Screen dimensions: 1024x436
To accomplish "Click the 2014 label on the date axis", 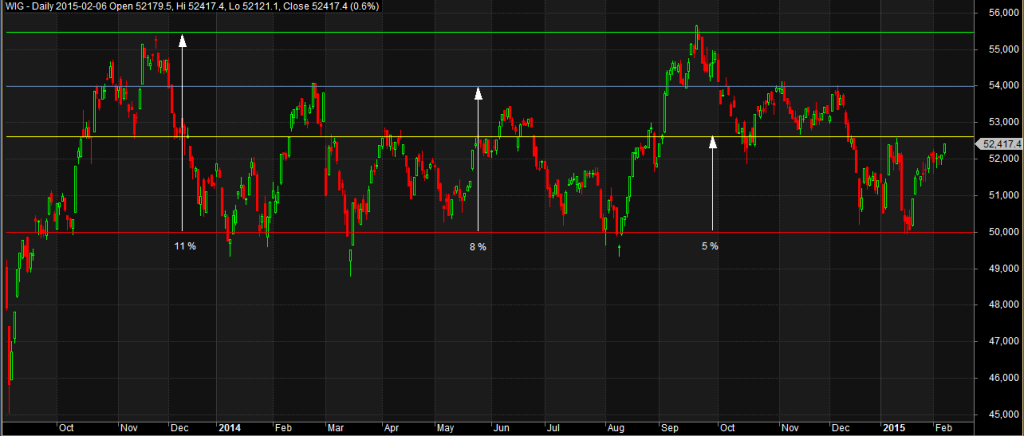I will click(x=229, y=427).
